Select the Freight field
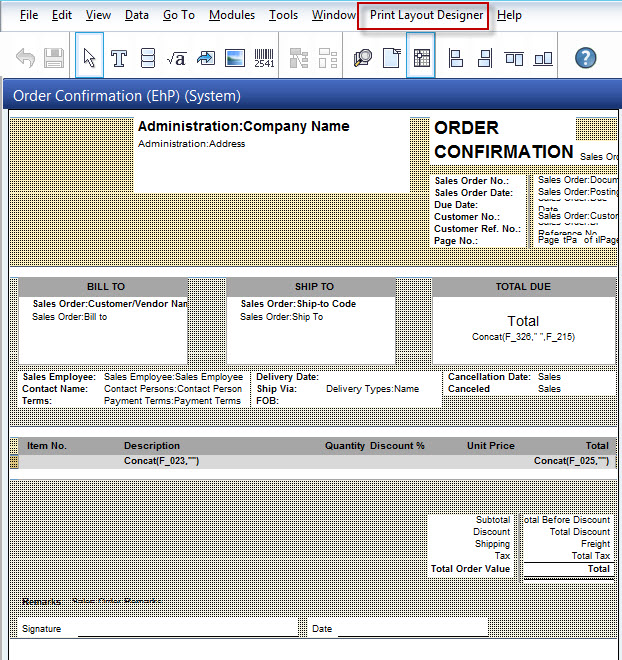 pos(595,544)
